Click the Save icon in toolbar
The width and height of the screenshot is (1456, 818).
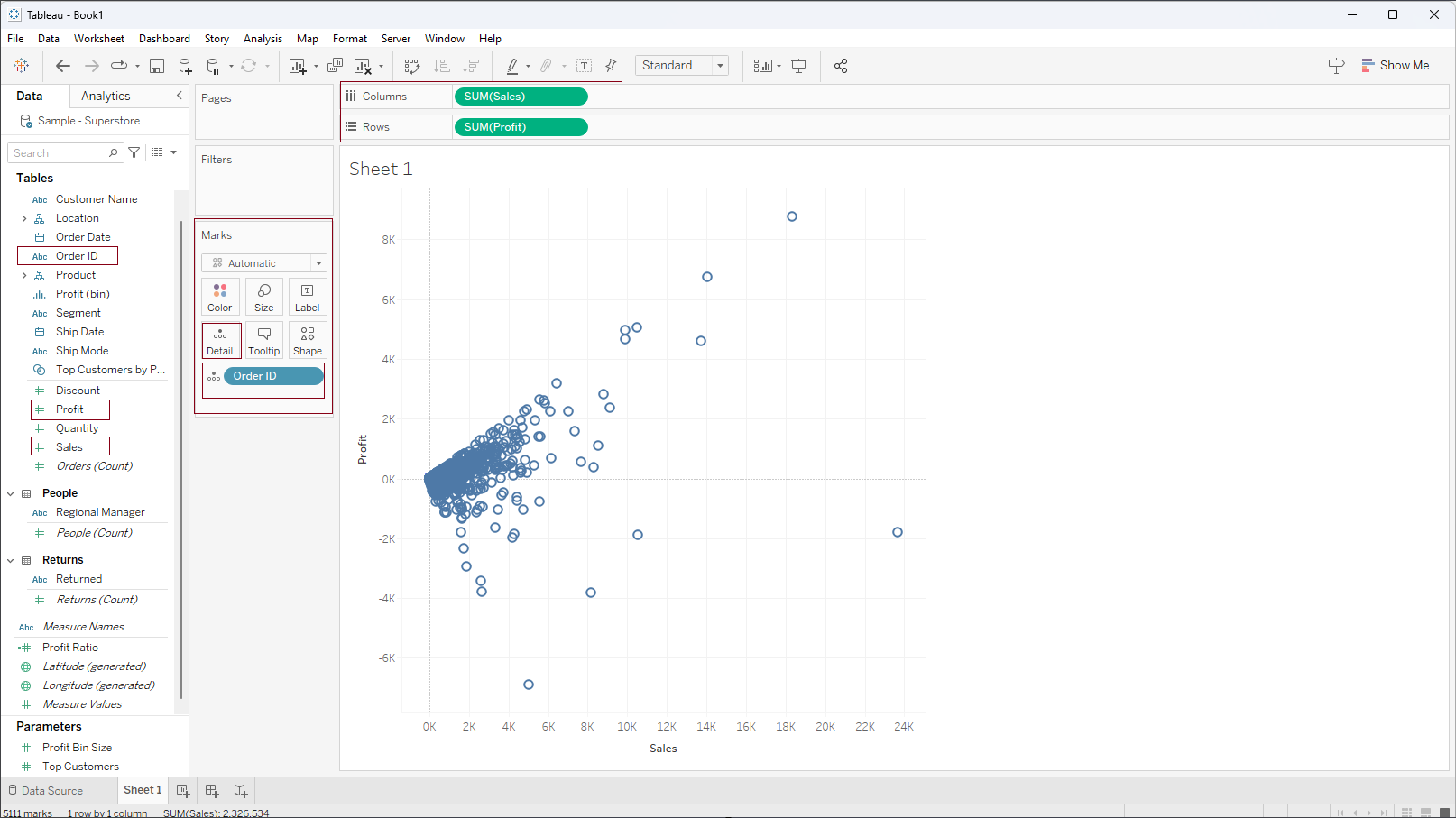tap(157, 66)
